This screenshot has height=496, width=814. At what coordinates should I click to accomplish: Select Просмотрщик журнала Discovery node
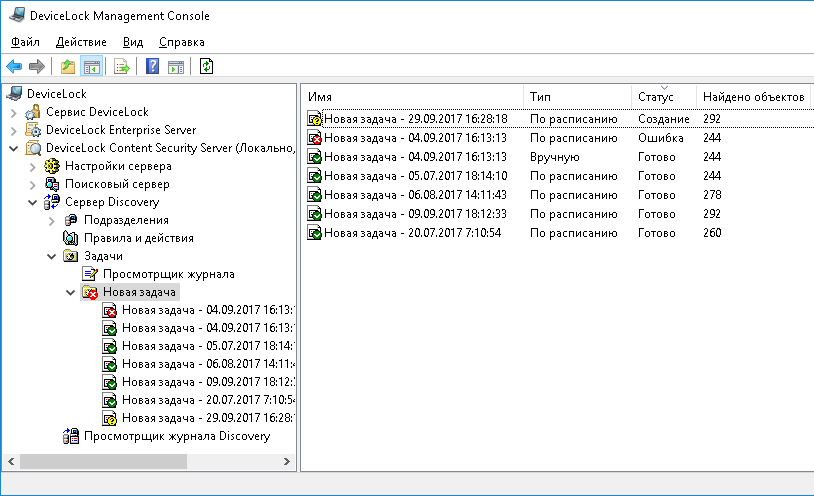pos(177,436)
